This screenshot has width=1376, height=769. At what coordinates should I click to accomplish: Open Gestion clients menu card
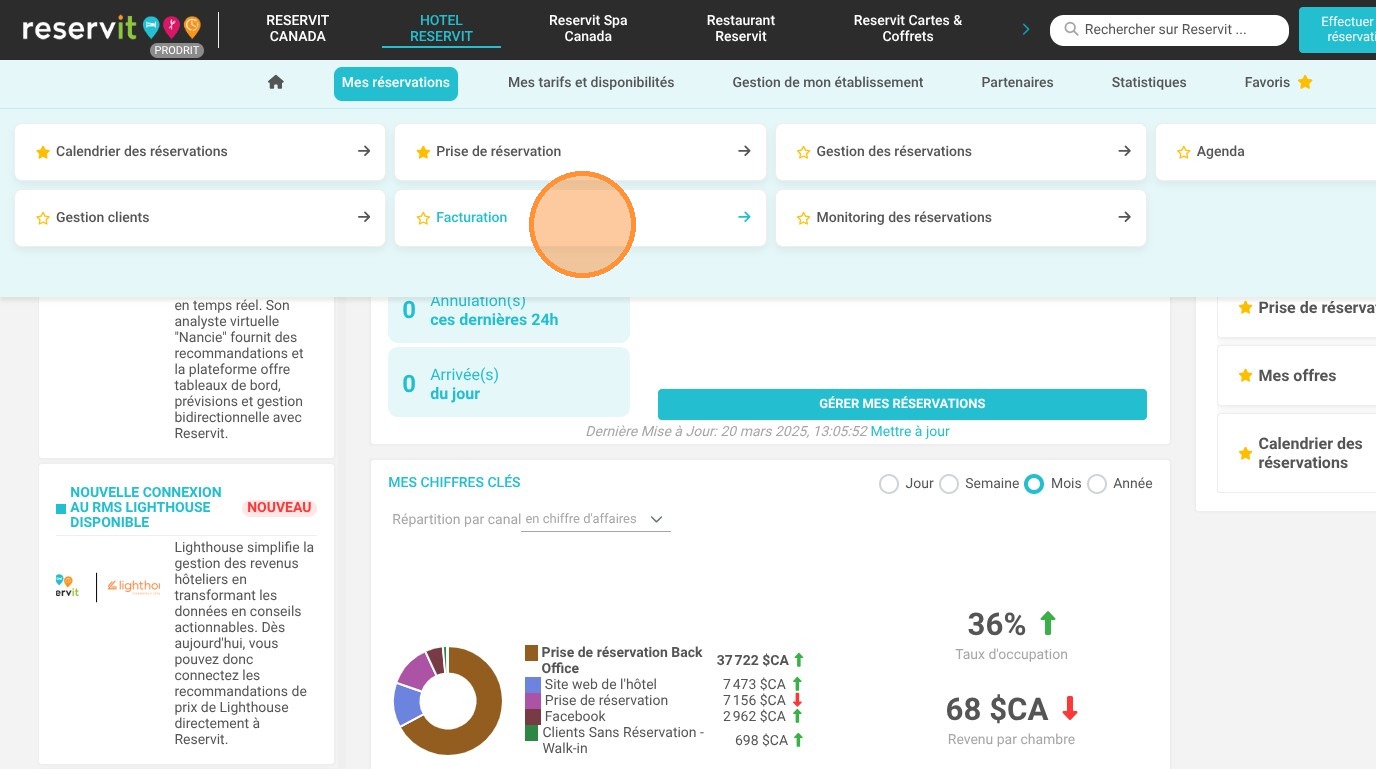coord(200,218)
